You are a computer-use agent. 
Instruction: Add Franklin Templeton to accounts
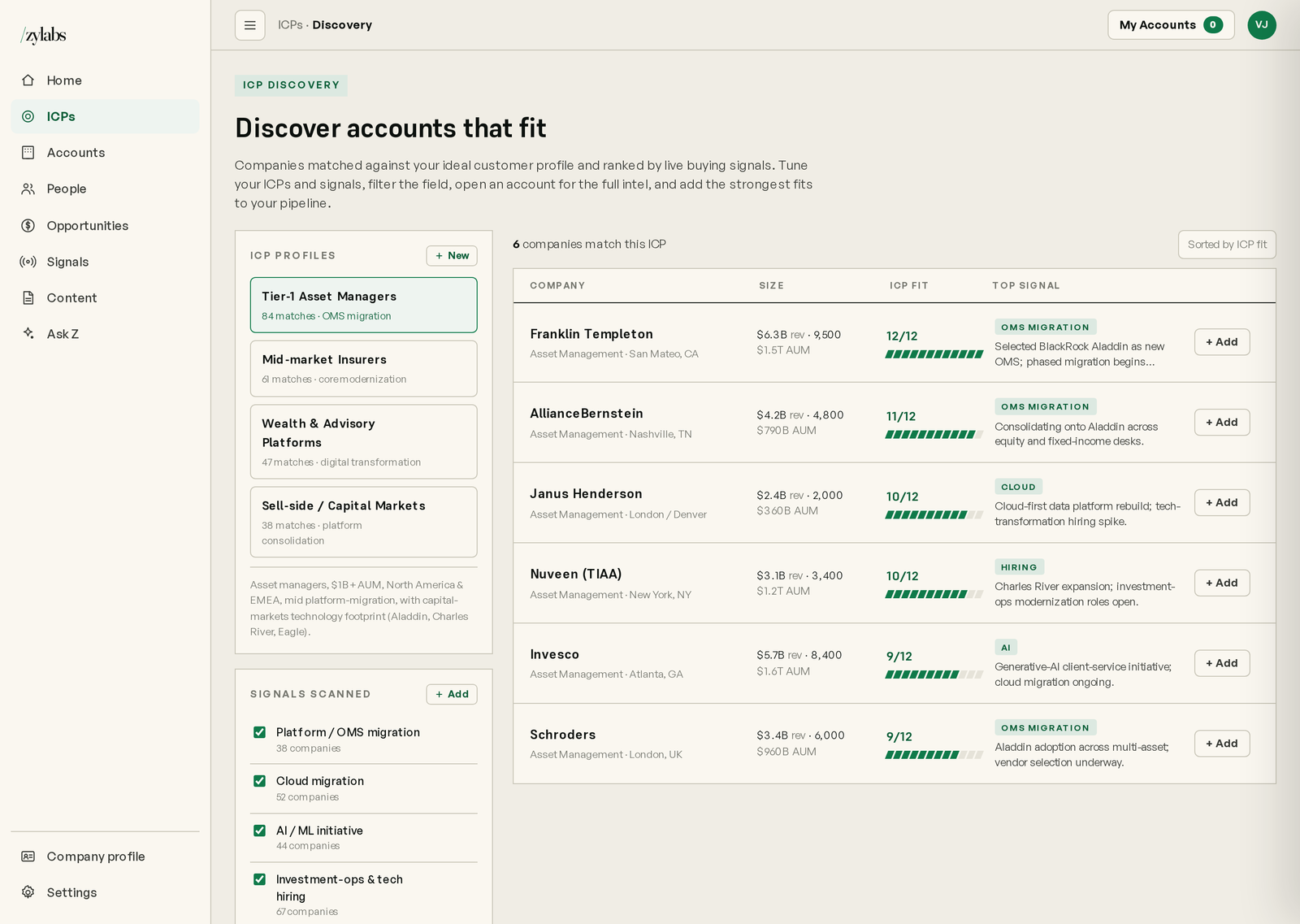1222,342
